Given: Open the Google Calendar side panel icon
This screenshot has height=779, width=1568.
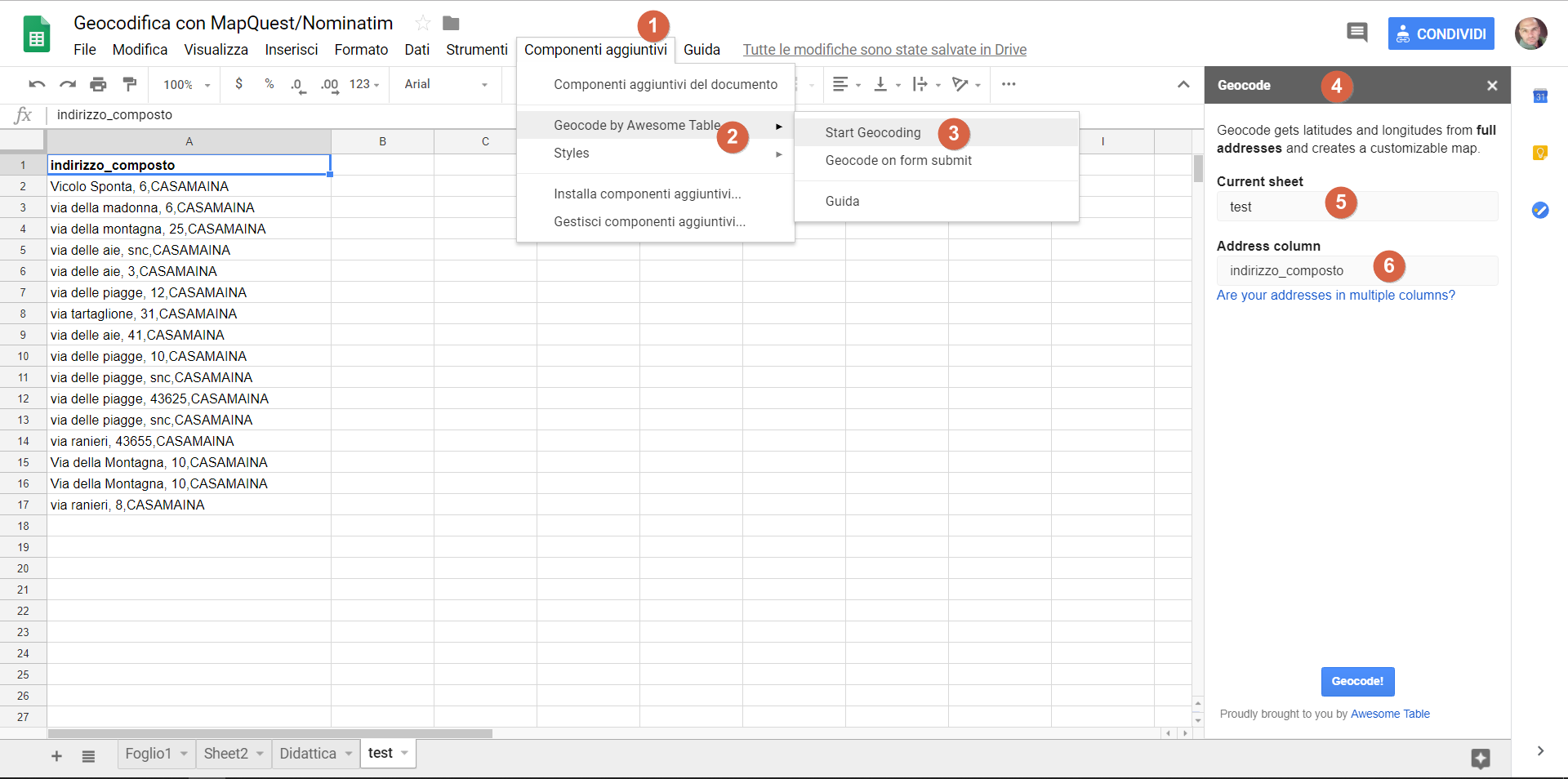Looking at the screenshot, I should (x=1540, y=96).
